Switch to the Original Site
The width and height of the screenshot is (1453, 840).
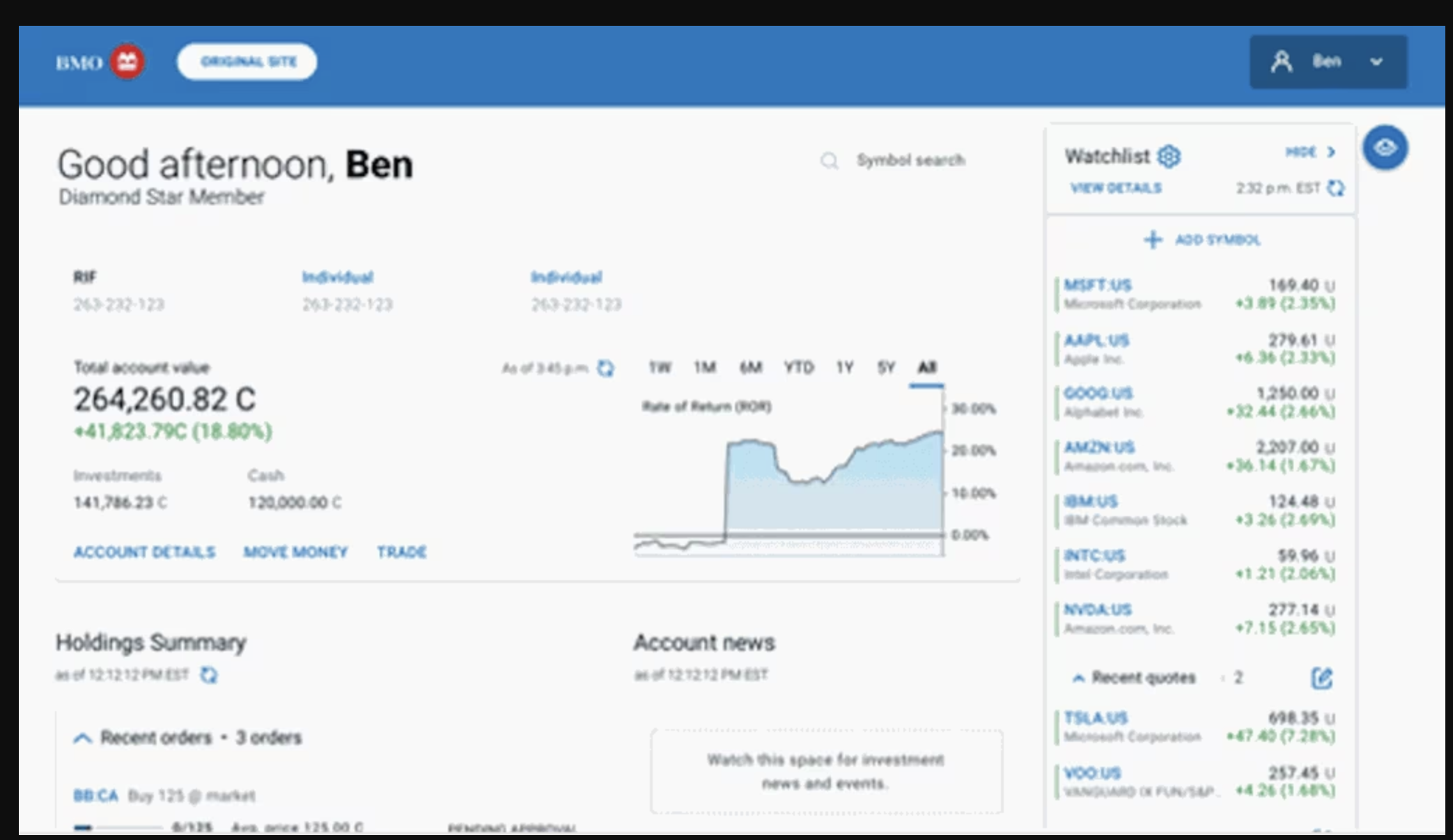[x=247, y=62]
